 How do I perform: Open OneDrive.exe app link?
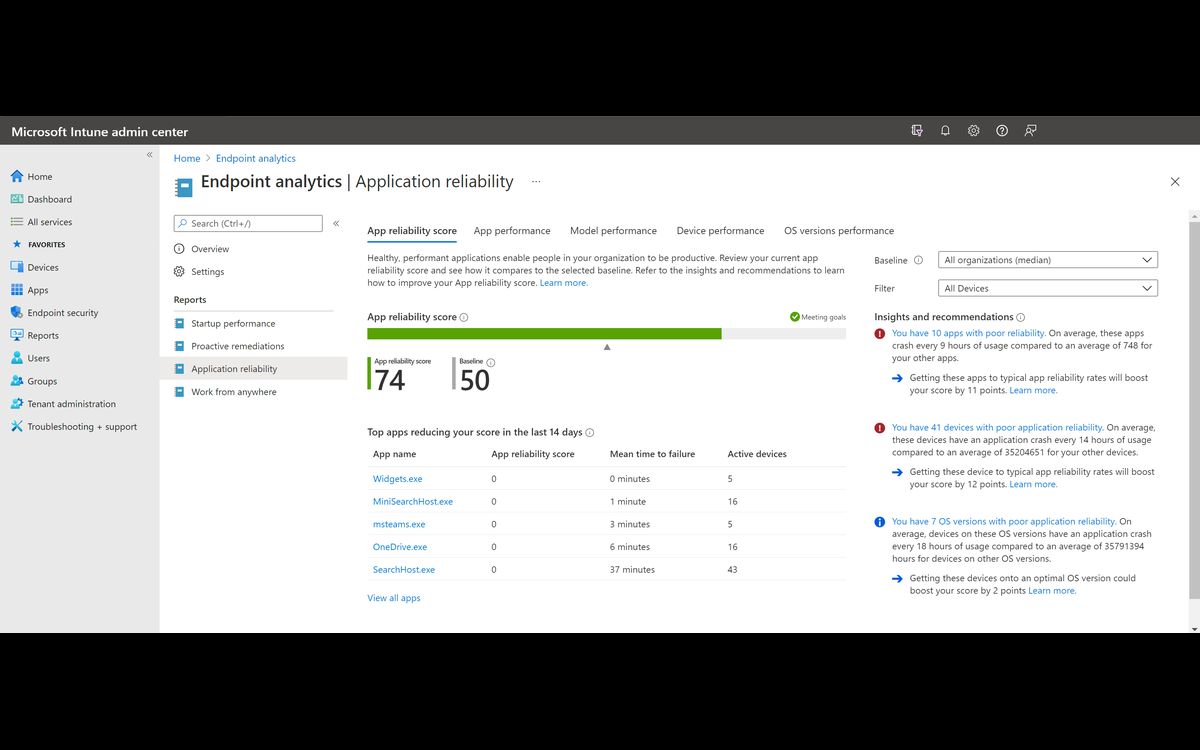[400, 547]
